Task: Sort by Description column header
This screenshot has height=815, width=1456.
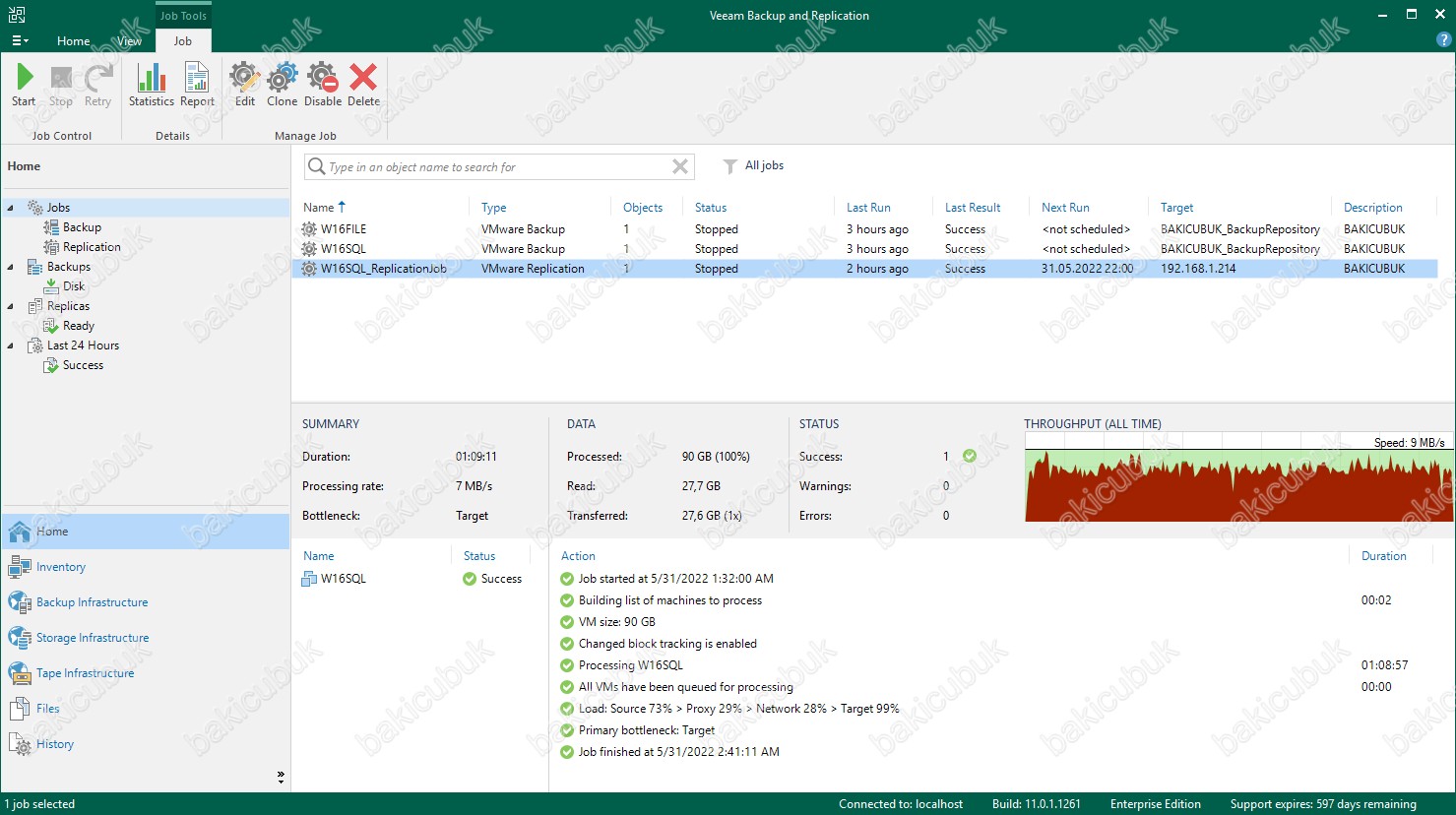Action: [1372, 208]
